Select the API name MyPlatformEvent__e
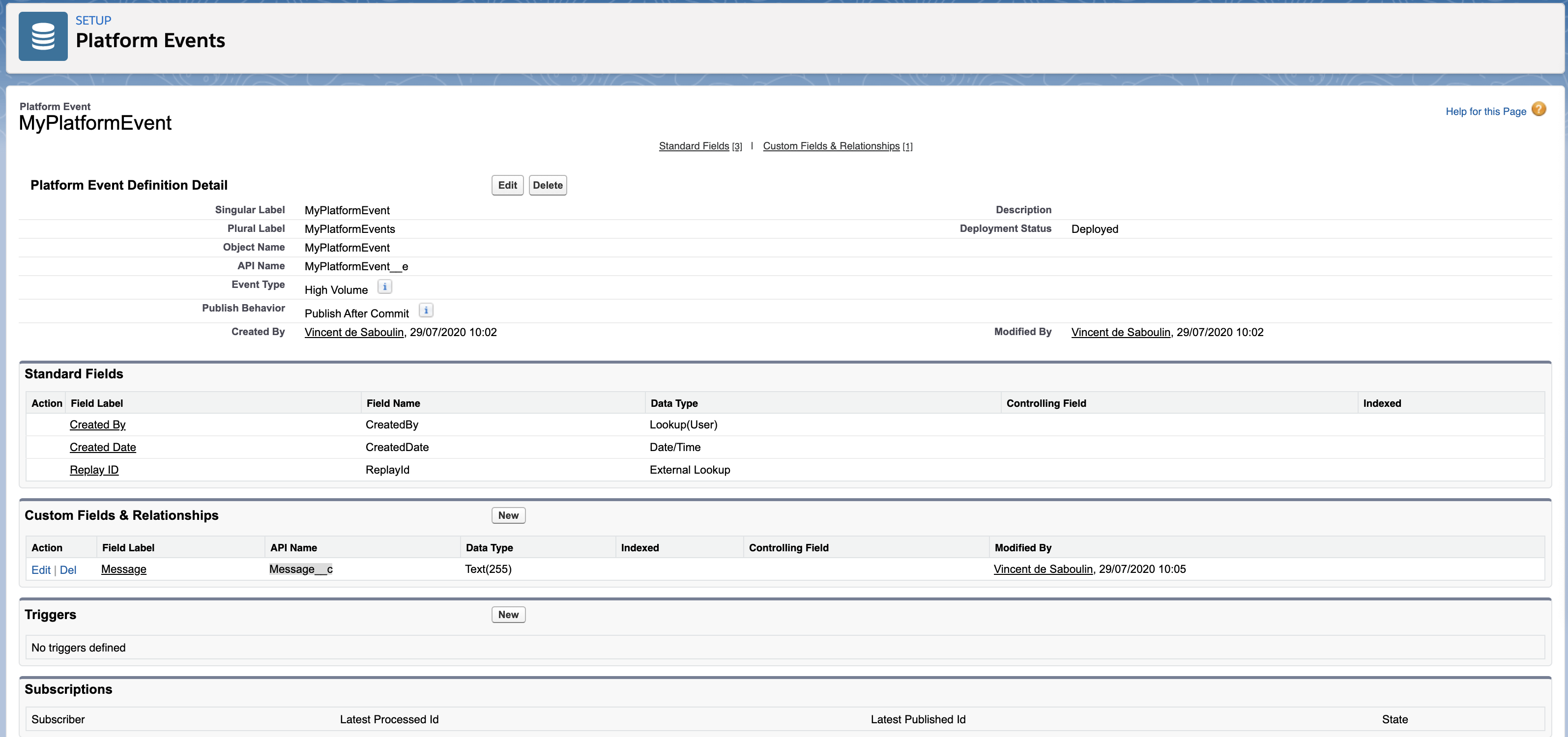Image resolution: width=1568 pixels, height=737 pixels. [x=356, y=267]
